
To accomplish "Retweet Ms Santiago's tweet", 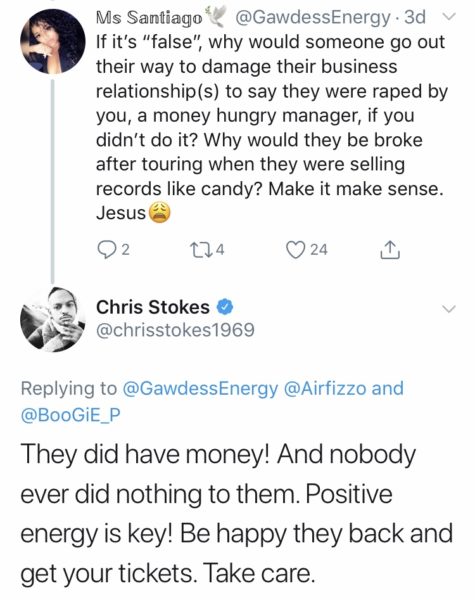I will [x=198, y=250].
